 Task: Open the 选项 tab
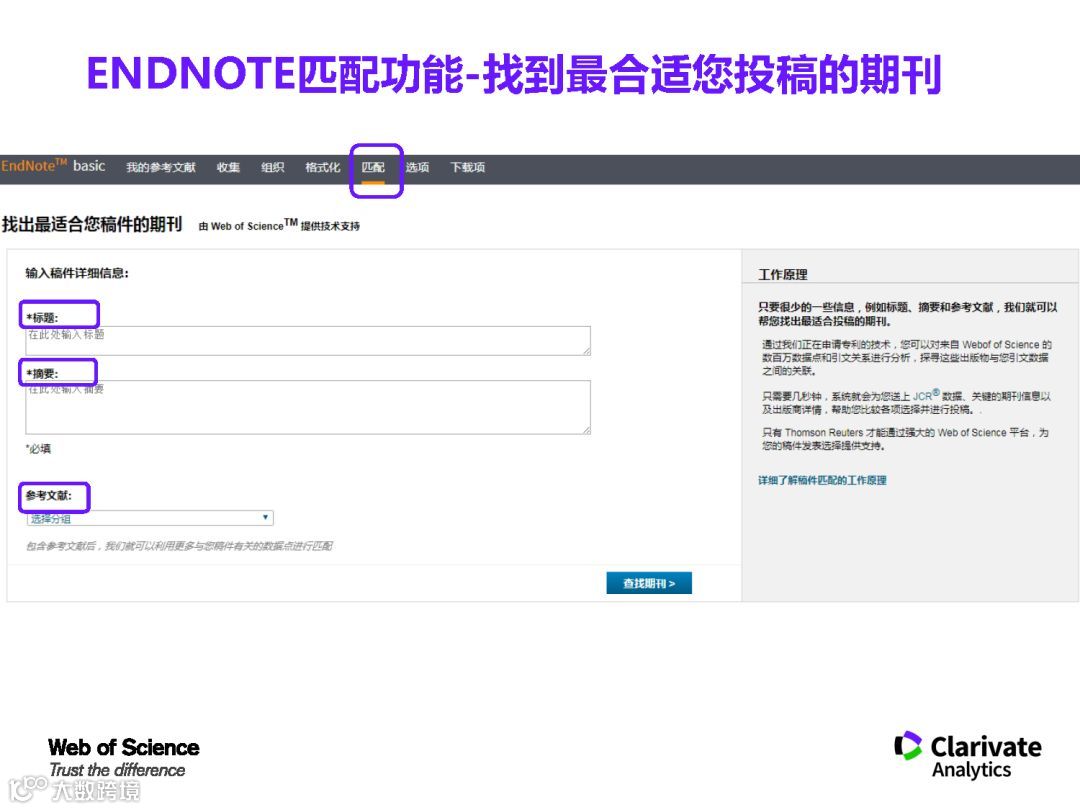click(417, 167)
